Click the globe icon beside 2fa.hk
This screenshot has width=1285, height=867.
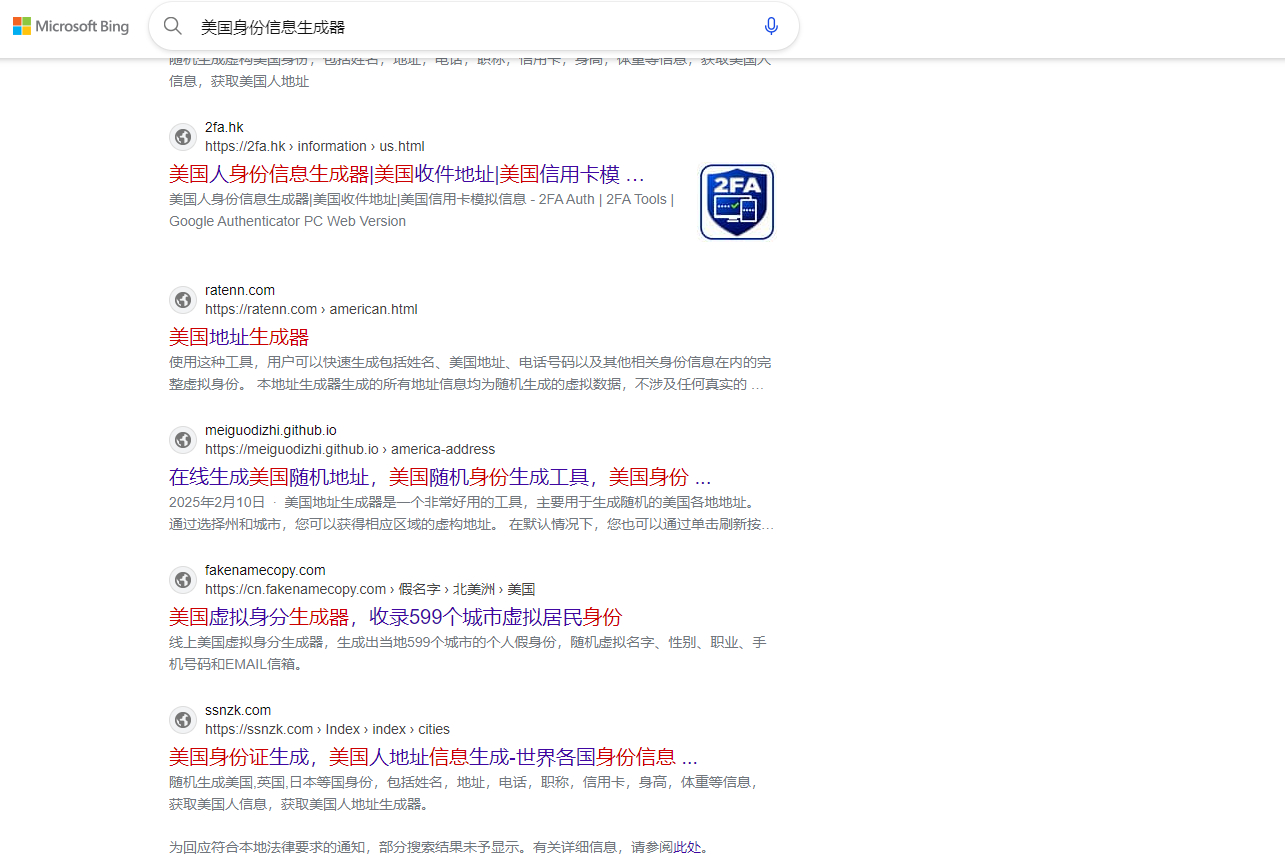pyautogui.click(x=183, y=137)
